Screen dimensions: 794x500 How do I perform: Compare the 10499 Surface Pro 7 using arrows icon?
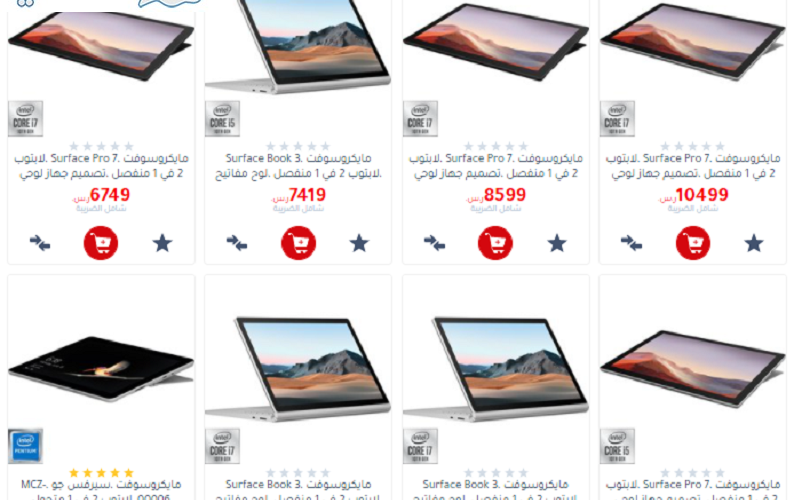[631, 243]
